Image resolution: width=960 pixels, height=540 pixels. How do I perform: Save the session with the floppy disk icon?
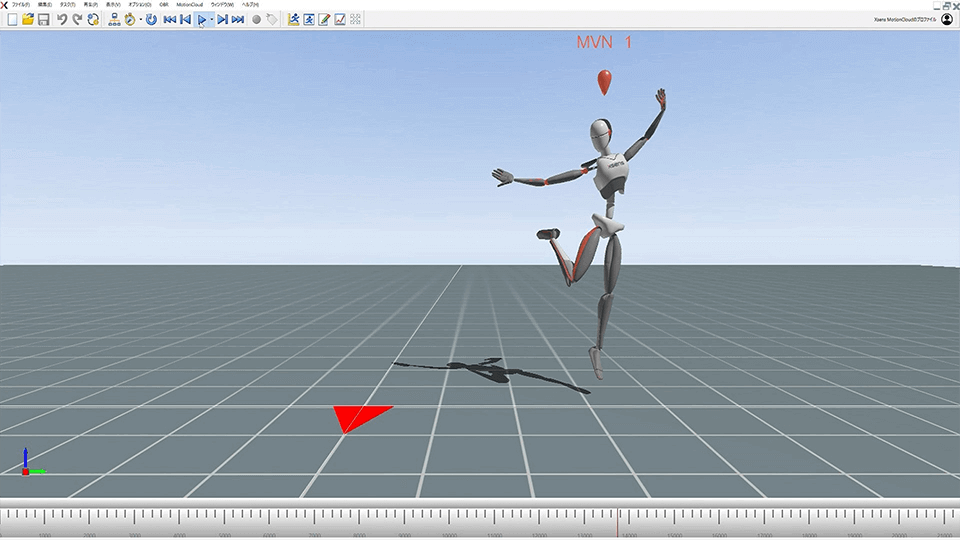point(44,19)
